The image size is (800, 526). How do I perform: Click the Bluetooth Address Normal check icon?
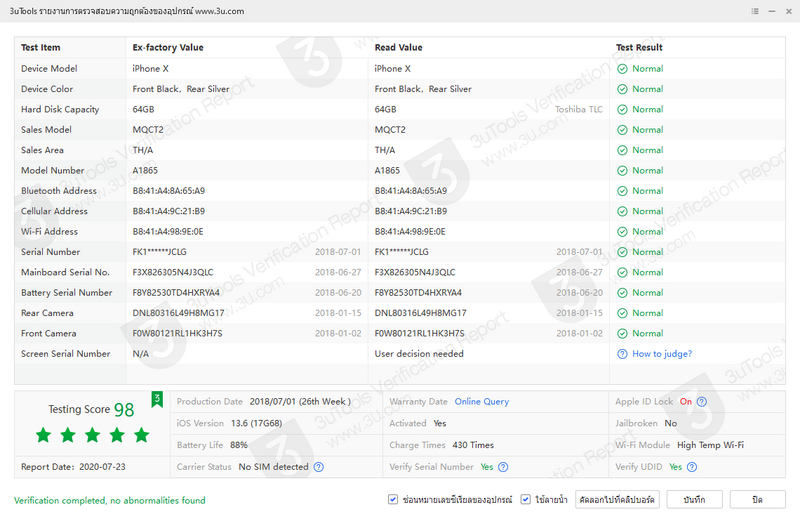[622, 191]
